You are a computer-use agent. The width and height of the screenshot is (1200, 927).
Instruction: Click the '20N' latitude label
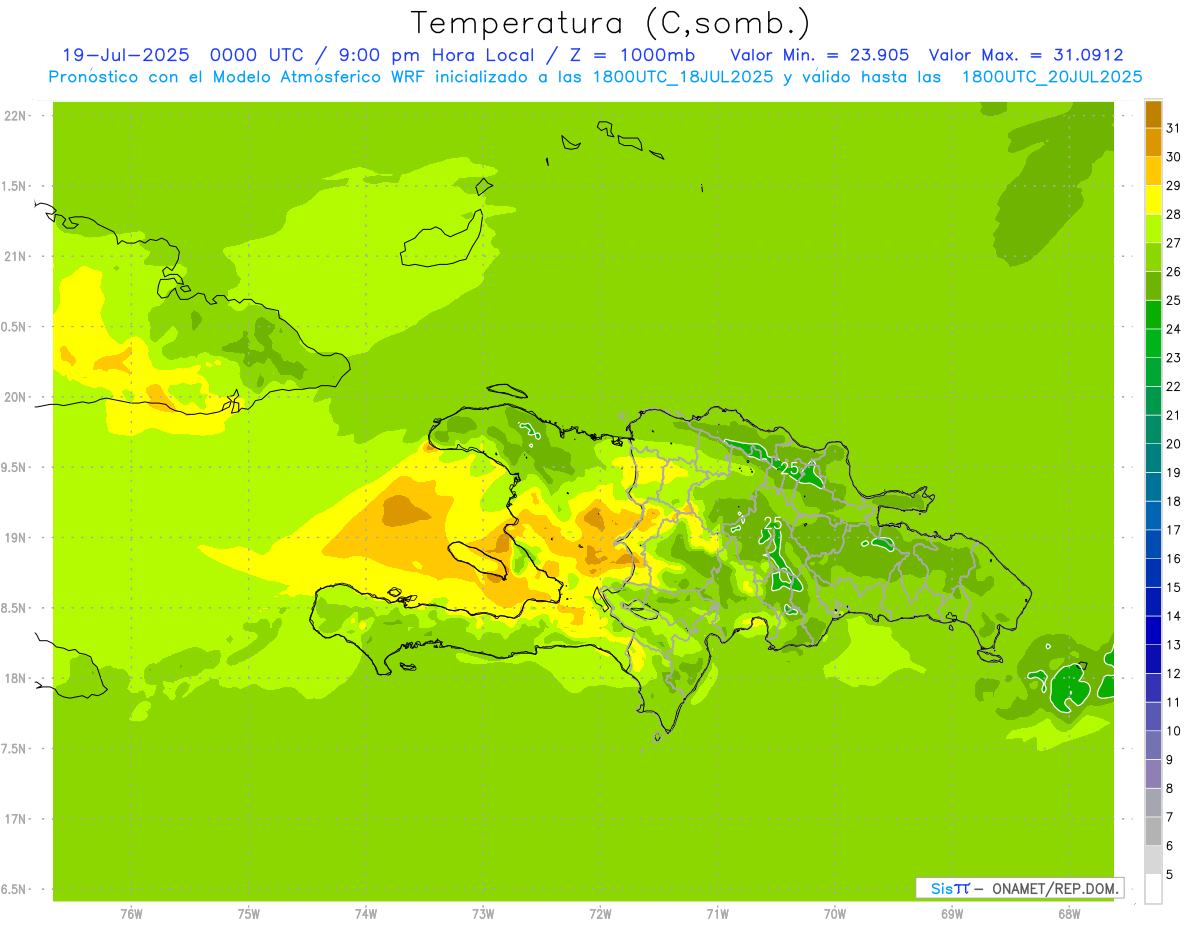pos(15,397)
